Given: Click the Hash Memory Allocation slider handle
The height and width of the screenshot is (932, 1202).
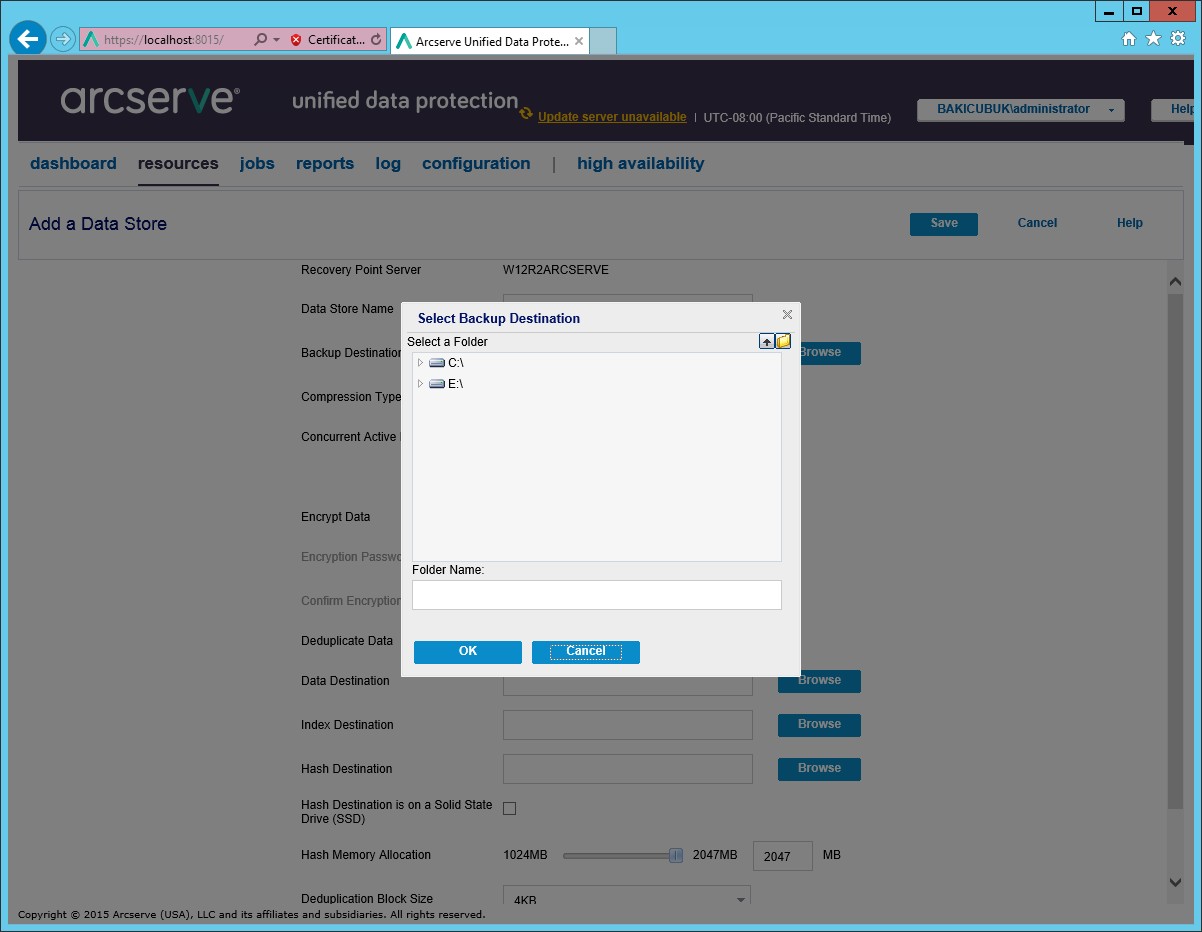Looking at the screenshot, I should tap(676, 855).
